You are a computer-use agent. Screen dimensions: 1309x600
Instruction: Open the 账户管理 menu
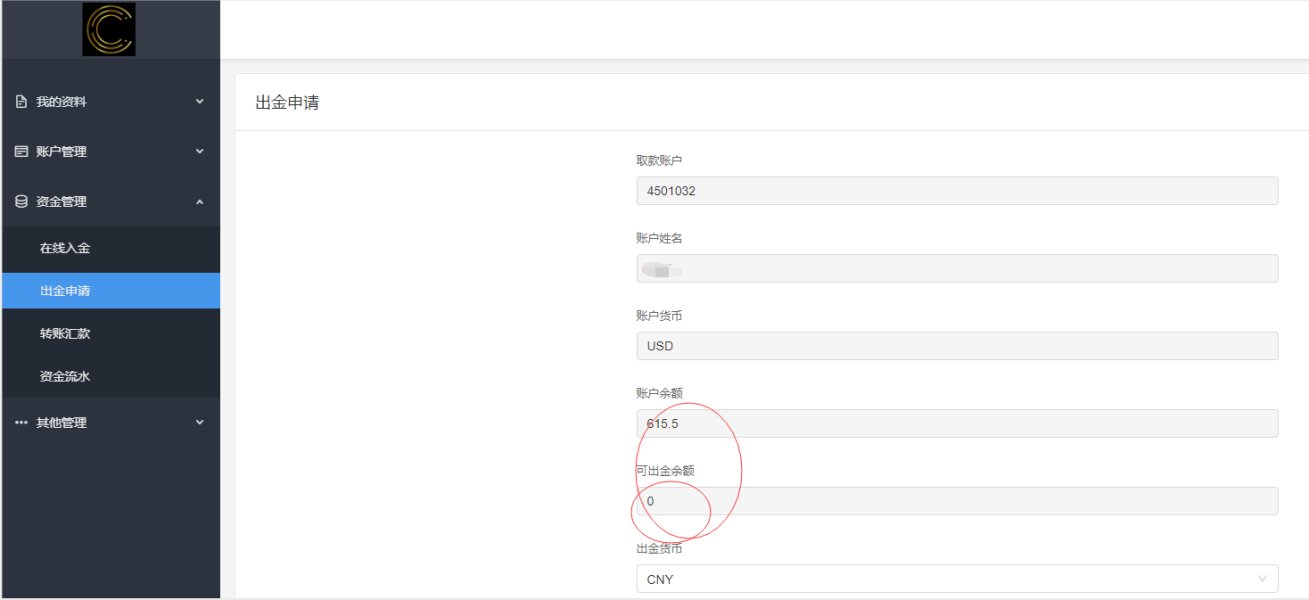(x=110, y=152)
